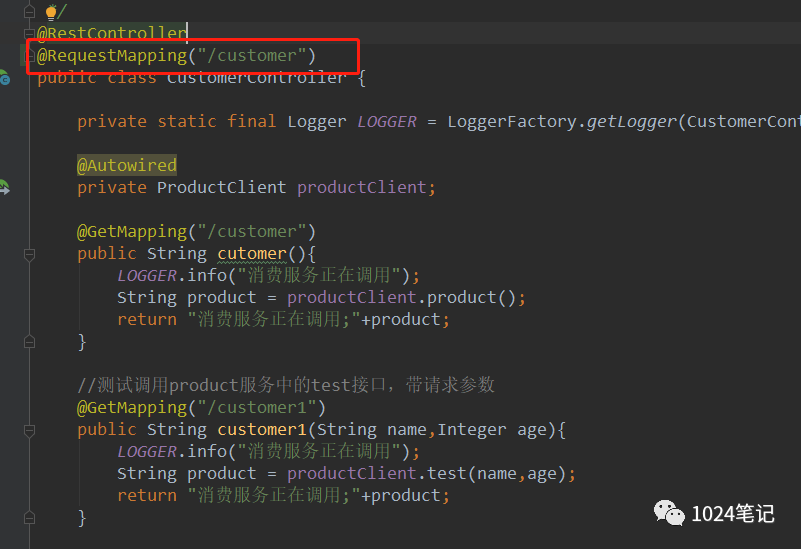Collapse the cutomer() method fold marker
Viewport: 801px width, 549px height.
[x=29, y=254]
